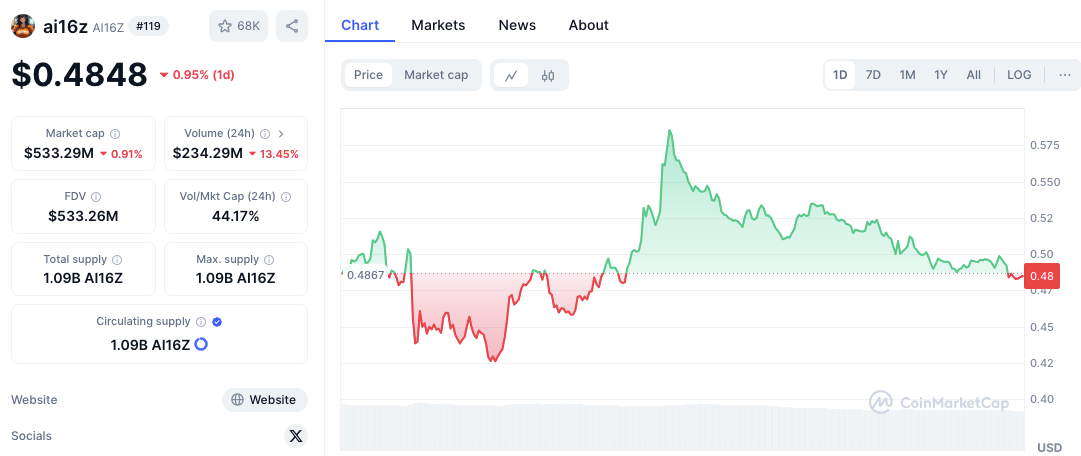Open the X social profile icon
The image size is (1081, 456).
click(296, 436)
